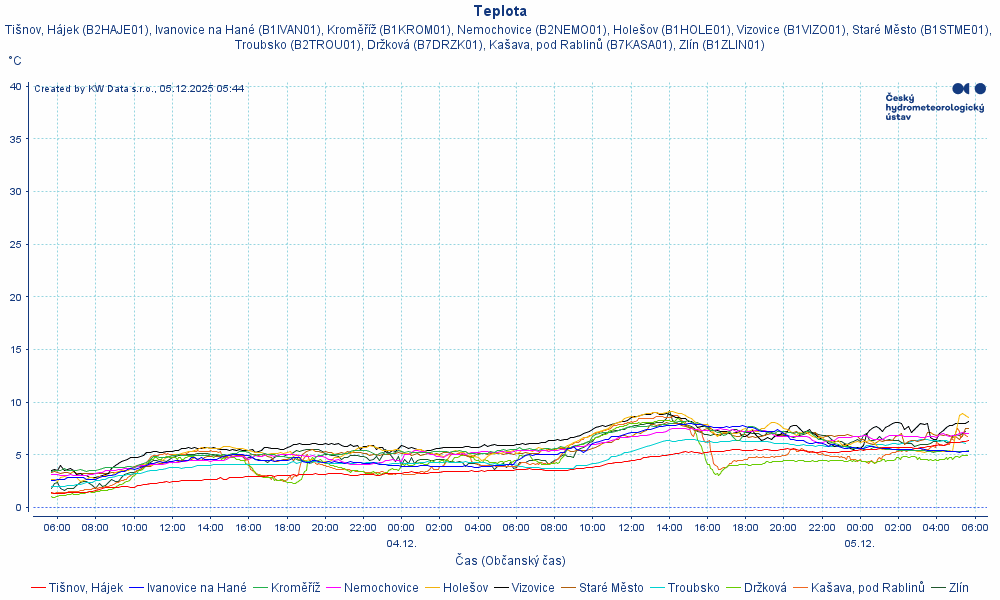The width and height of the screenshot is (1000, 600).
Task: Click the 04.12. date label on the time axis
Action: click(400, 543)
